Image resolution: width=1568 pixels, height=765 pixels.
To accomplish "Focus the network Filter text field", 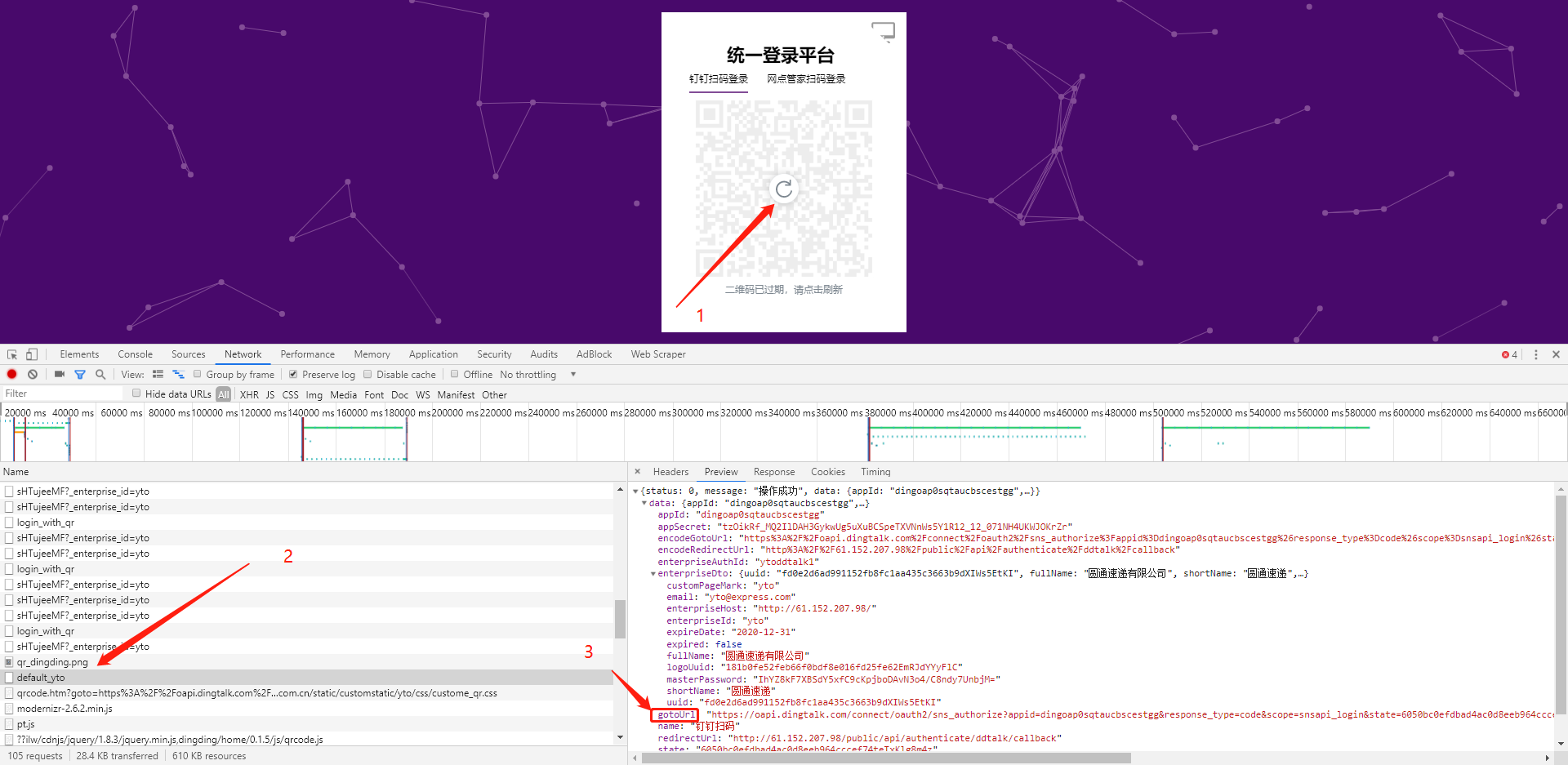I will [x=62, y=394].
